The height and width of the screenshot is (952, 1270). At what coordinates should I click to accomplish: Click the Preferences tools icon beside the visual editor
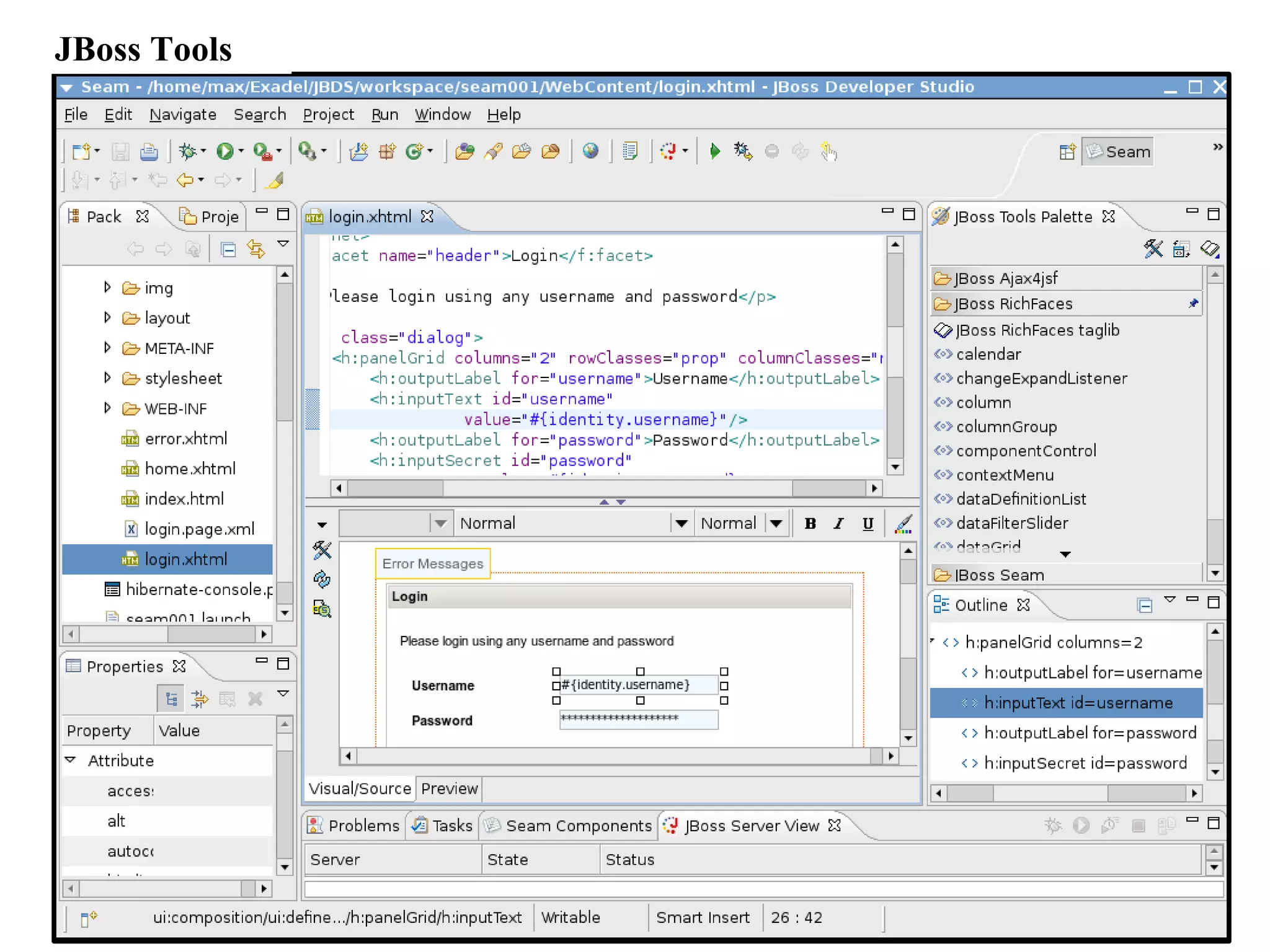click(x=322, y=550)
